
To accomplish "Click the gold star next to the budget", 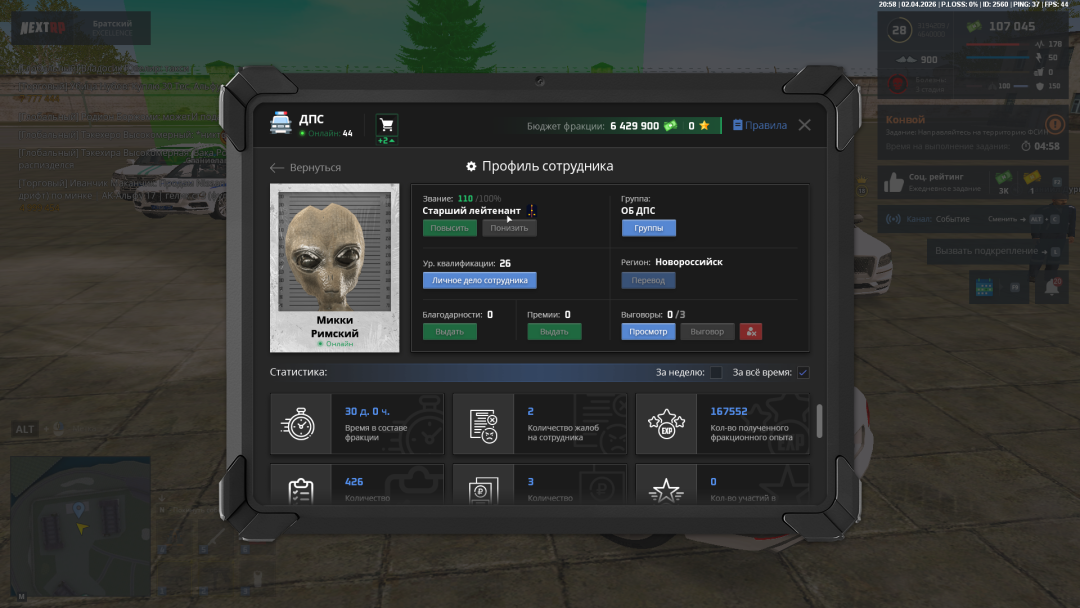I will (704, 126).
